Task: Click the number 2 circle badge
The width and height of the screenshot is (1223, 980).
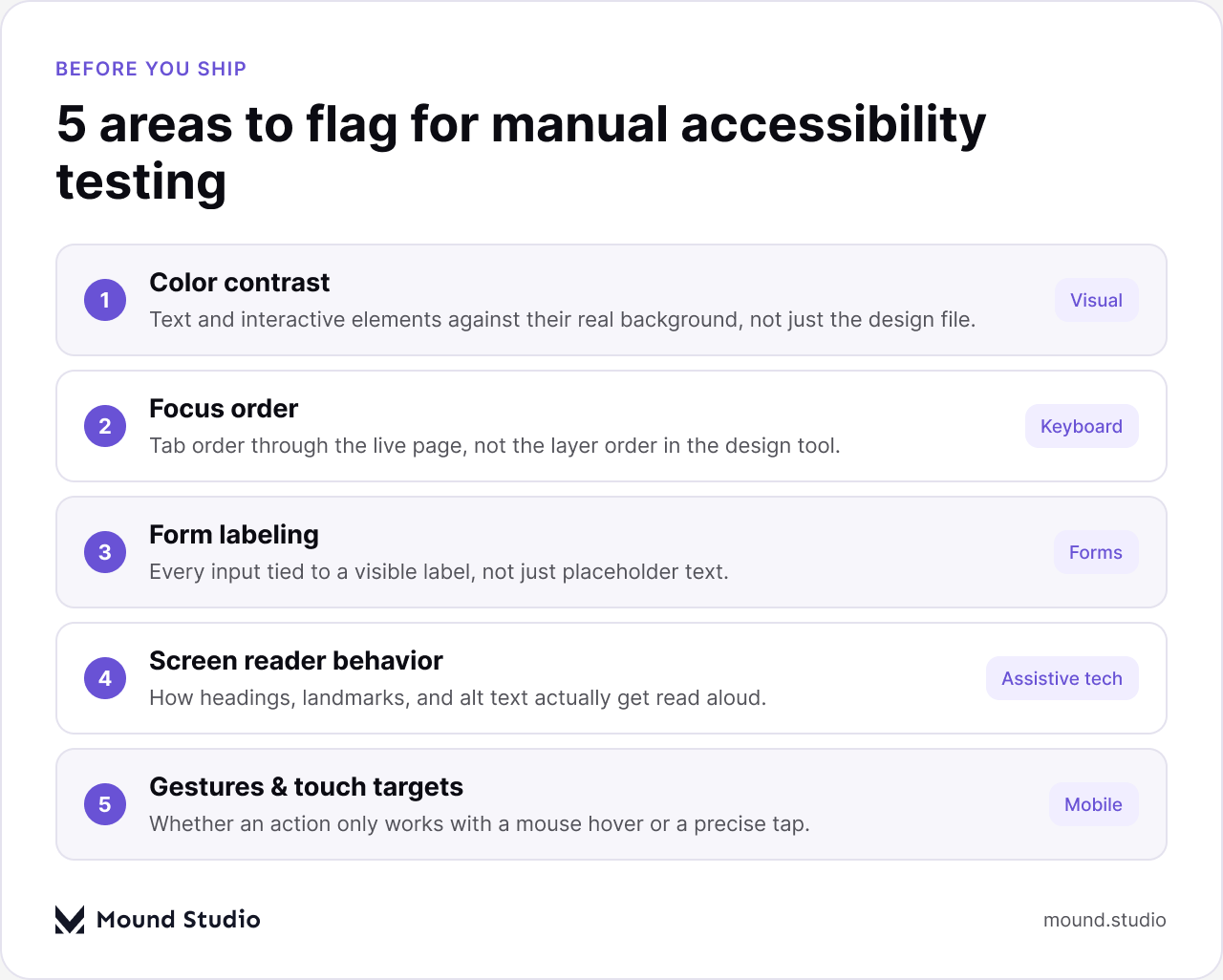Action: tap(105, 426)
